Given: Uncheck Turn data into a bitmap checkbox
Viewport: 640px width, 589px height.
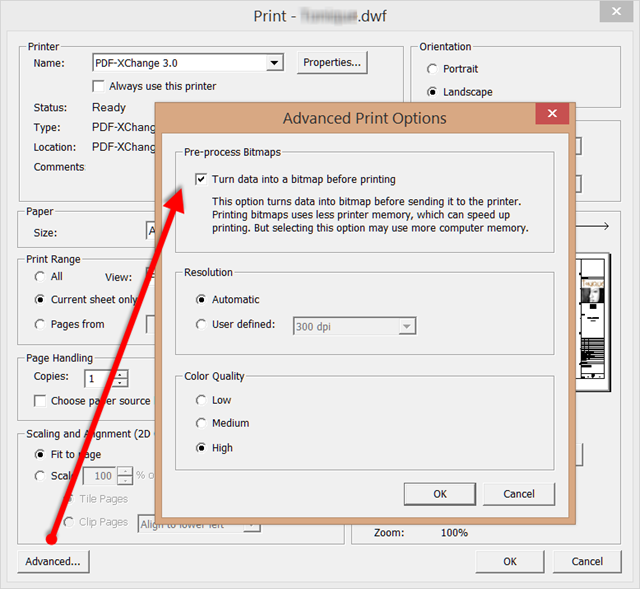Looking at the screenshot, I should (x=202, y=180).
